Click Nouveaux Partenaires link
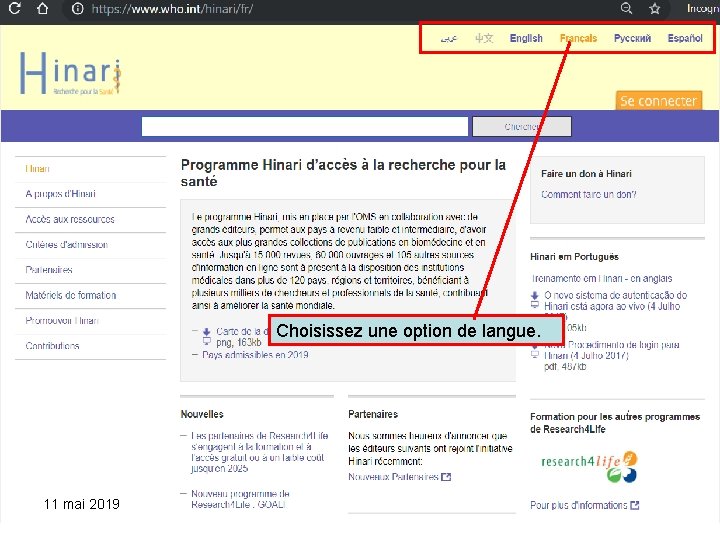 [x=393, y=477]
